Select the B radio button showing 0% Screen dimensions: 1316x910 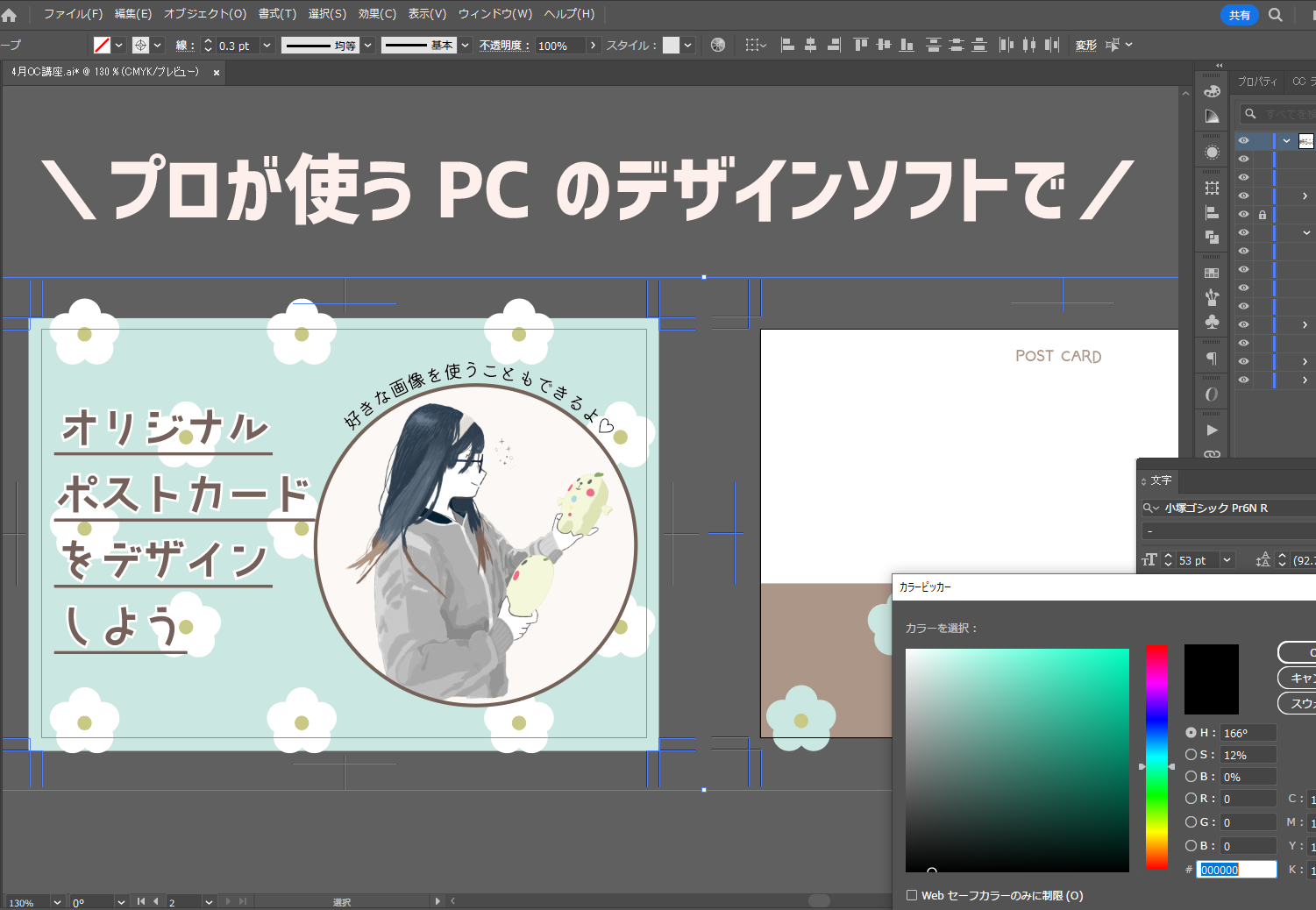(1191, 776)
